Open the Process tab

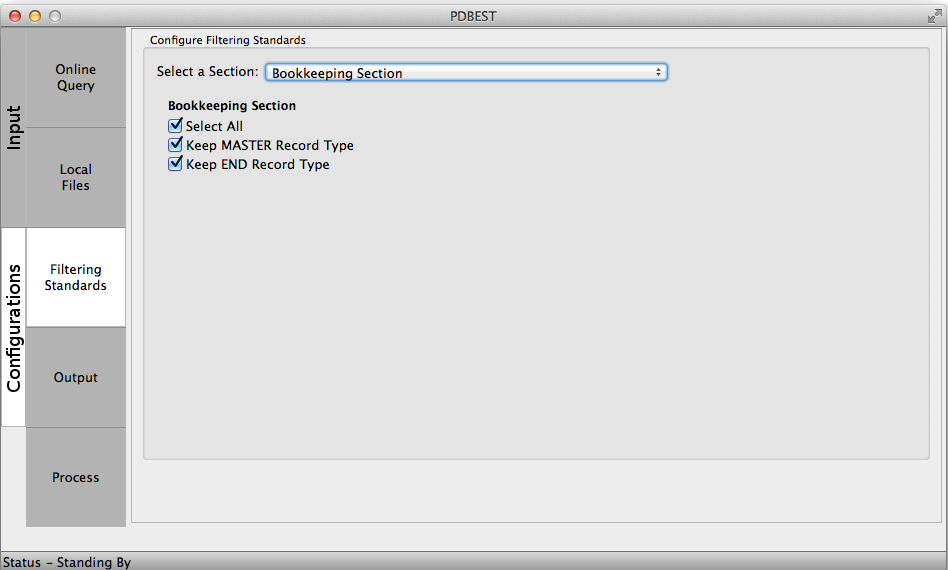coord(76,478)
